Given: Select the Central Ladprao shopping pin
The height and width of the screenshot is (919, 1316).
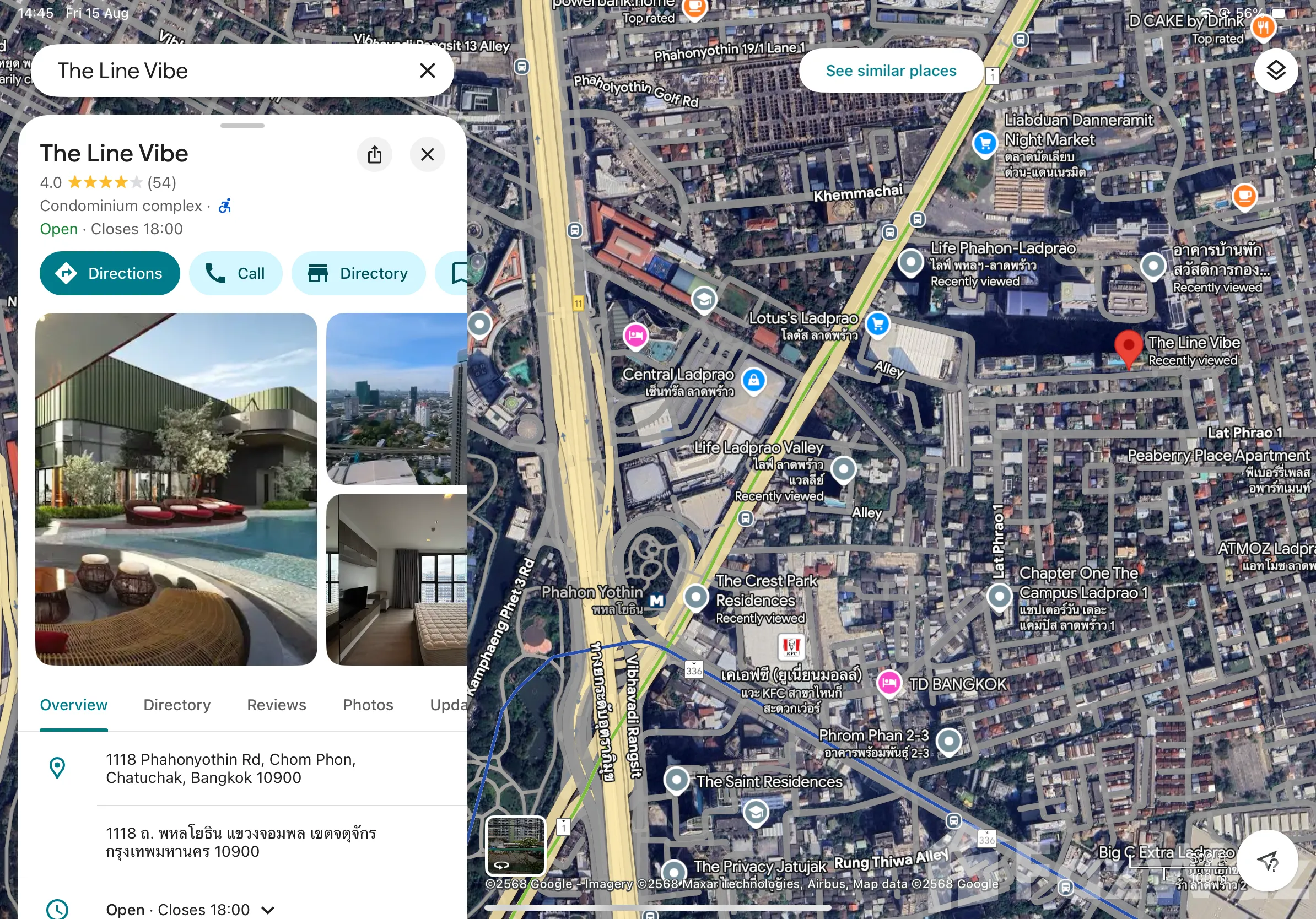Looking at the screenshot, I should 754,380.
